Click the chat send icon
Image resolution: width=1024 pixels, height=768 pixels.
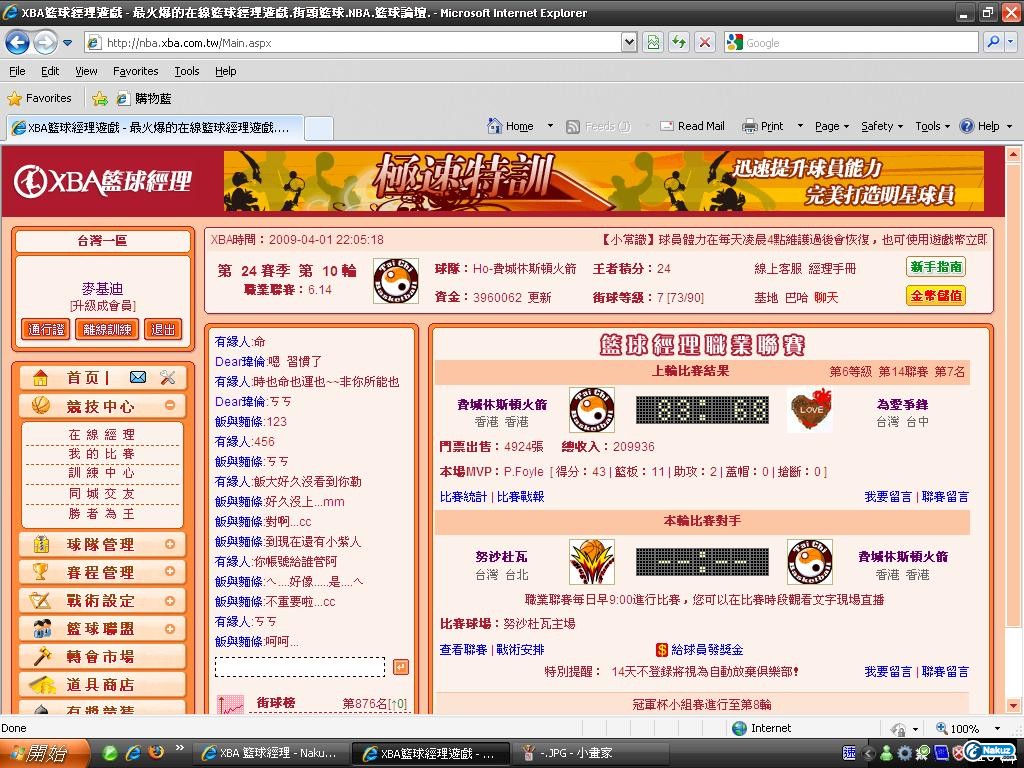pos(401,667)
